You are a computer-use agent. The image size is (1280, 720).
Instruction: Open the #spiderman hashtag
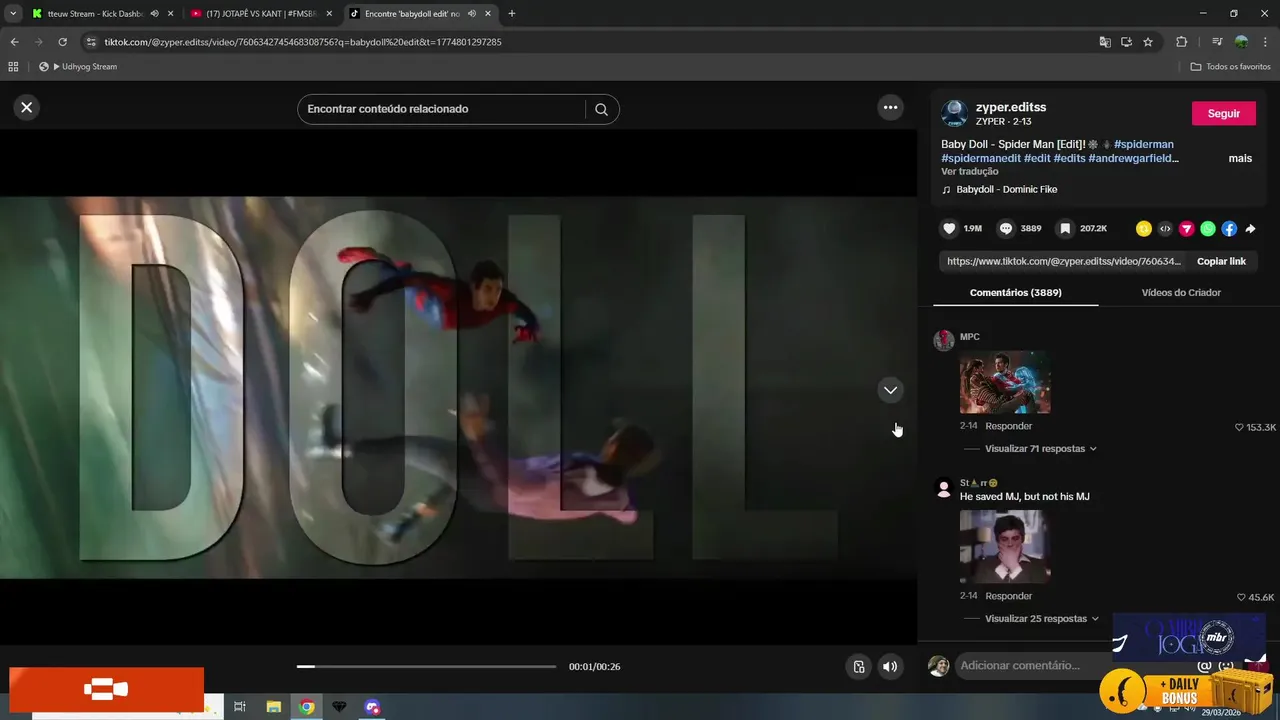click(x=1143, y=144)
